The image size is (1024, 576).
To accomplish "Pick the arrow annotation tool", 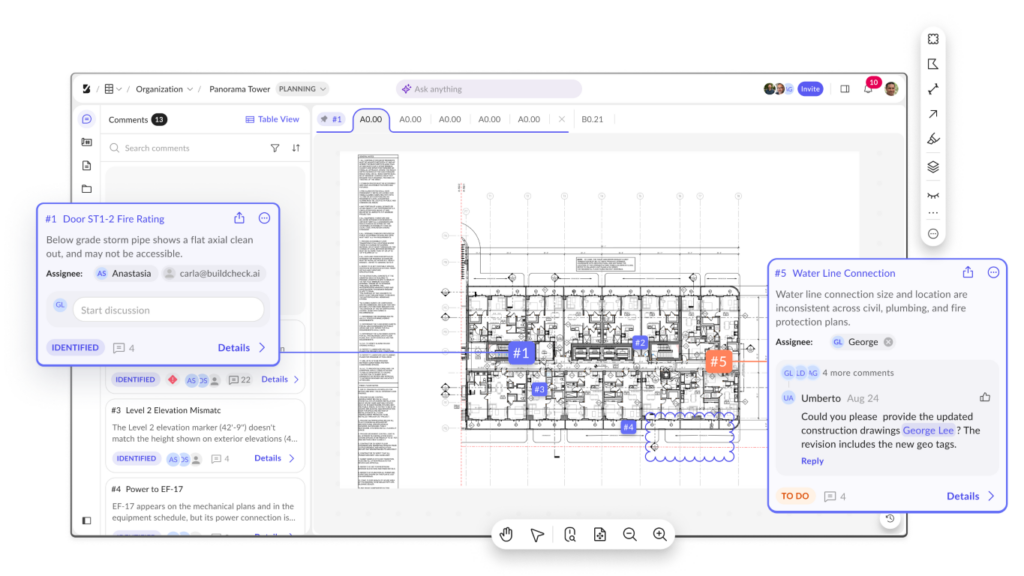I will click(932, 115).
